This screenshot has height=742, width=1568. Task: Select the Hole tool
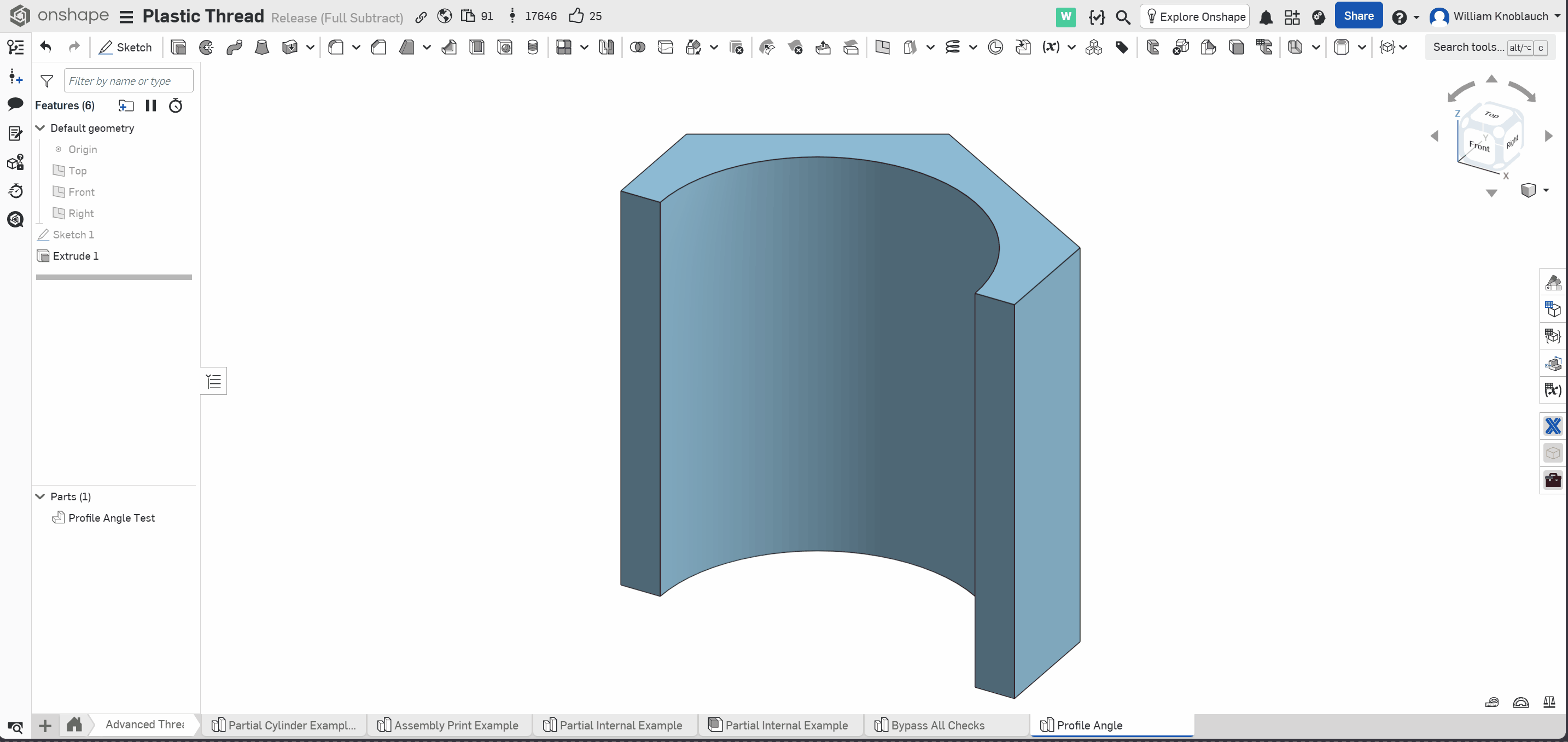click(x=505, y=48)
